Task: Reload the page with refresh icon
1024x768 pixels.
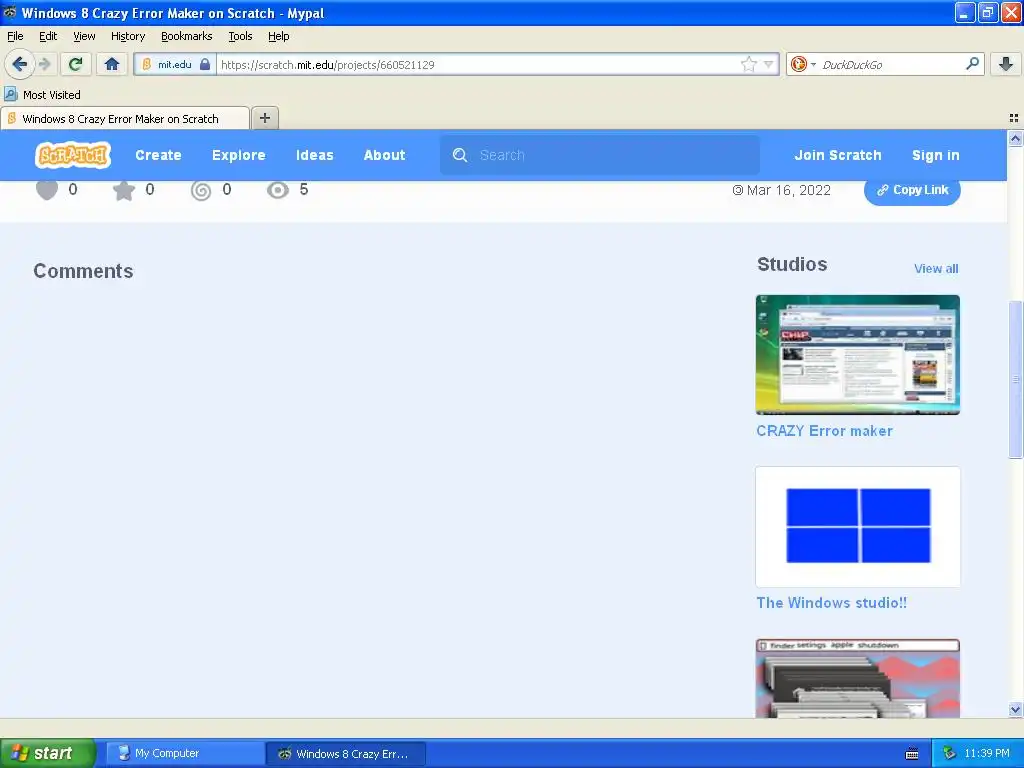Action: point(75,64)
